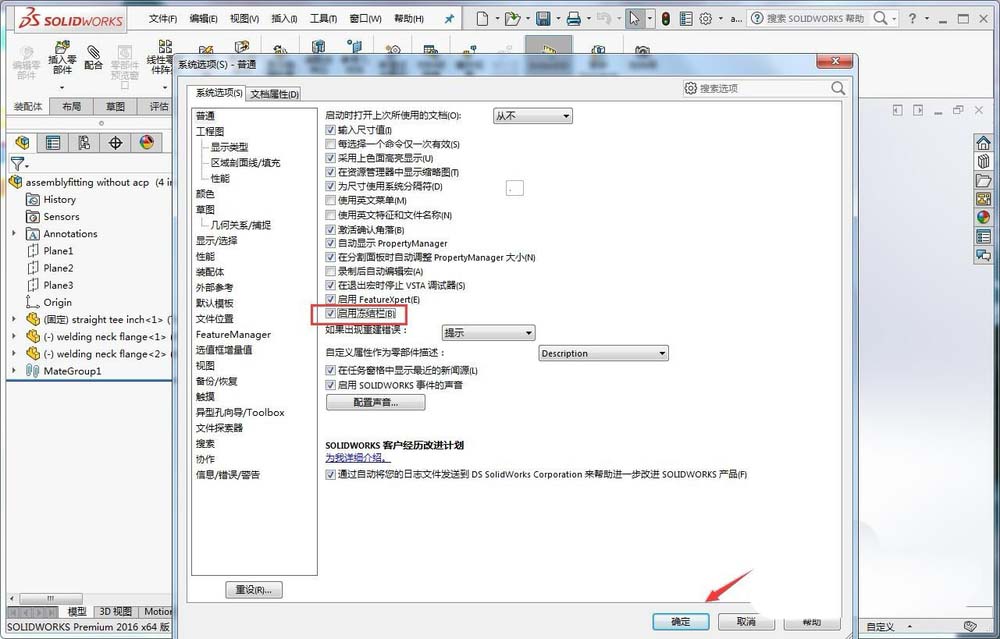Open the 工具(T) menu
This screenshot has width=1000, height=639.
323,18
